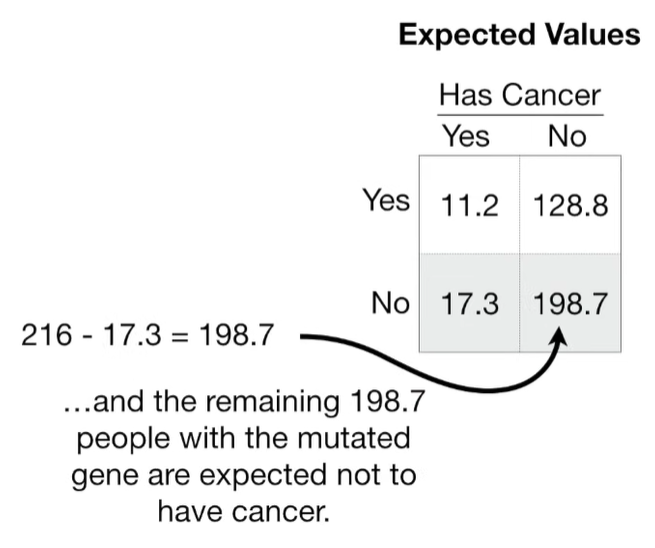Click the 11.2 table cell
This screenshot has width=655, height=548.
pos(470,205)
